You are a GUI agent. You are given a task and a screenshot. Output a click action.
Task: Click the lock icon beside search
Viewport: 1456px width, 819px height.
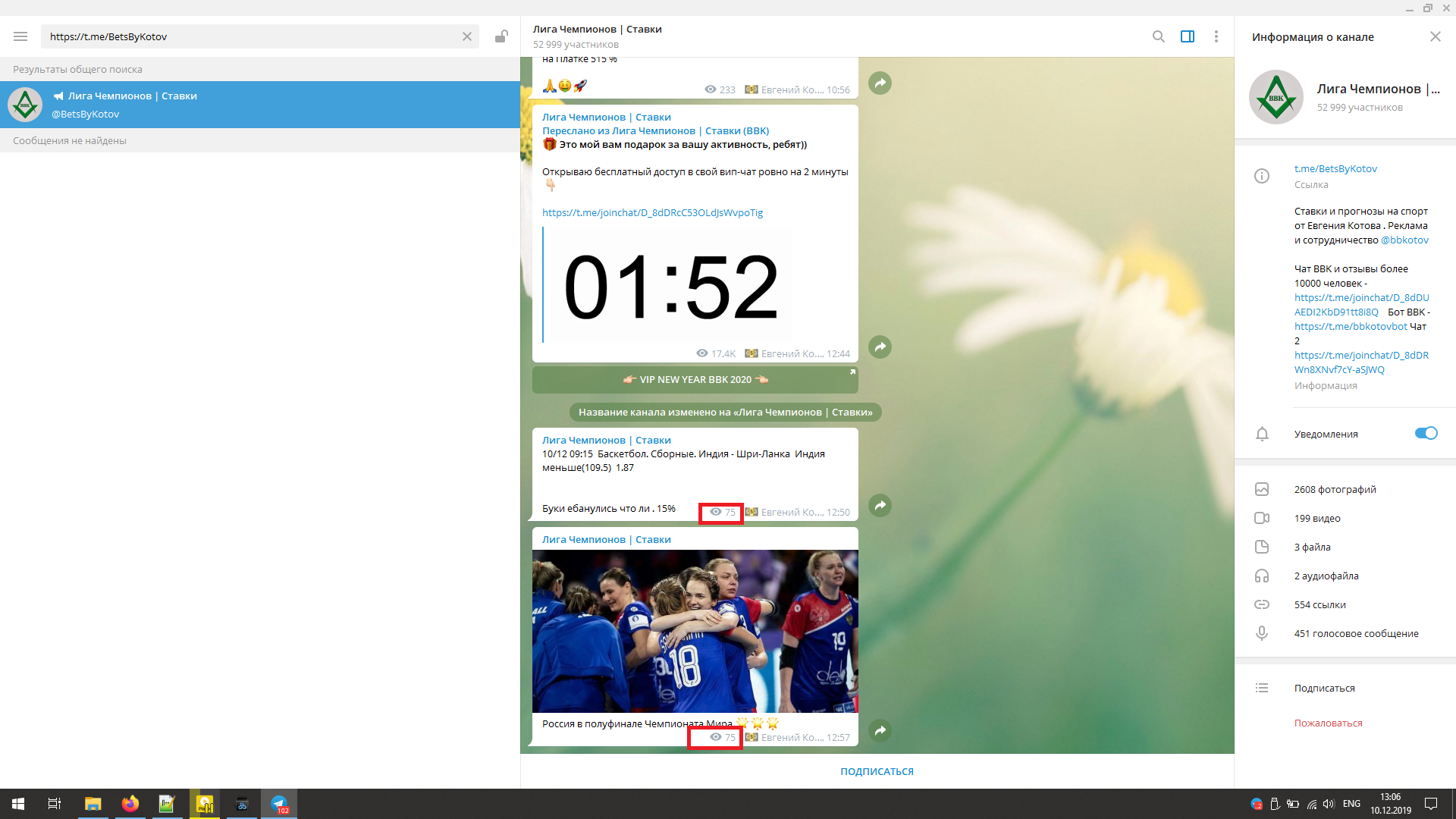(501, 36)
